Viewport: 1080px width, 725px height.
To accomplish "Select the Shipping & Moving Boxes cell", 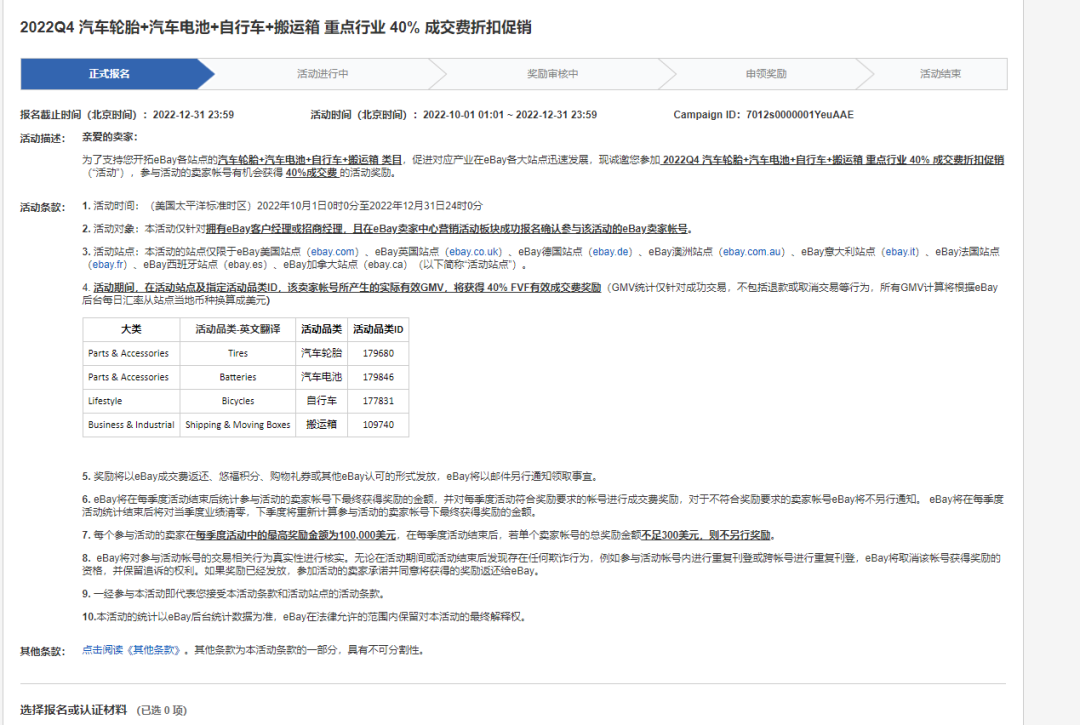I will (237, 425).
